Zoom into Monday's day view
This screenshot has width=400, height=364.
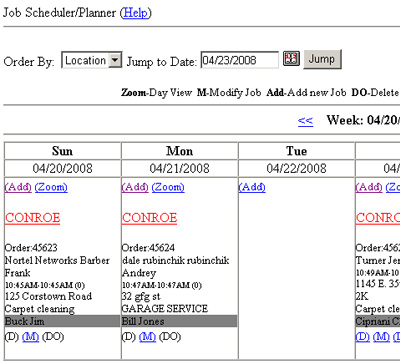(168, 187)
